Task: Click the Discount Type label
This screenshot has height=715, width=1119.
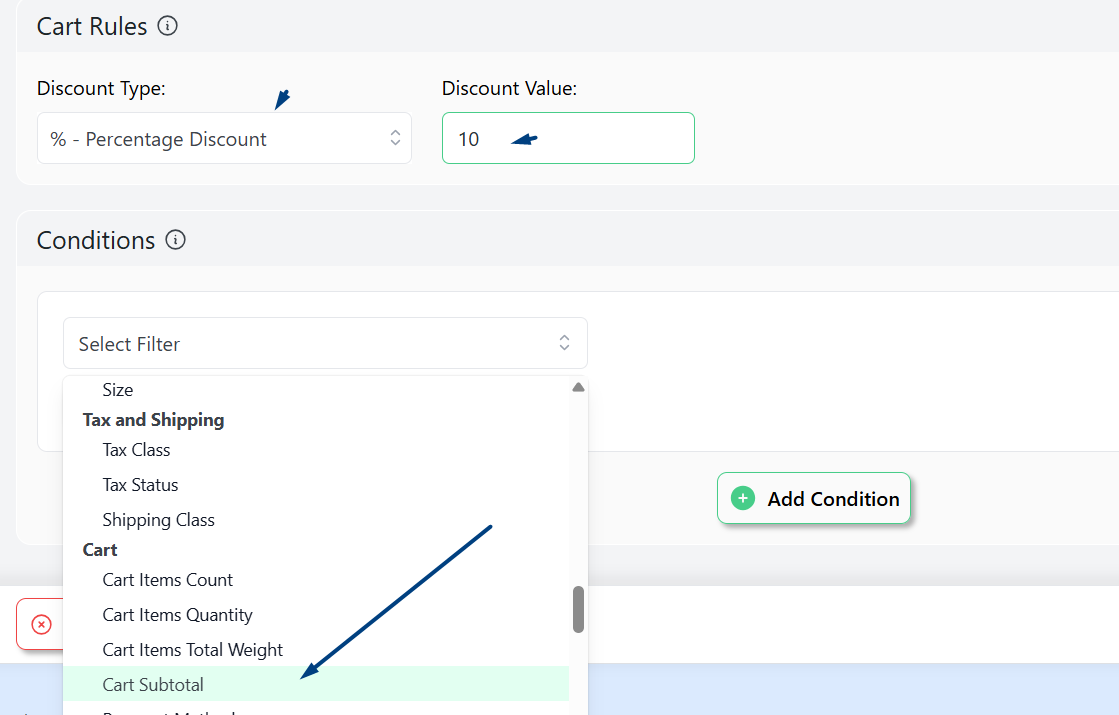Action: coord(101,88)
